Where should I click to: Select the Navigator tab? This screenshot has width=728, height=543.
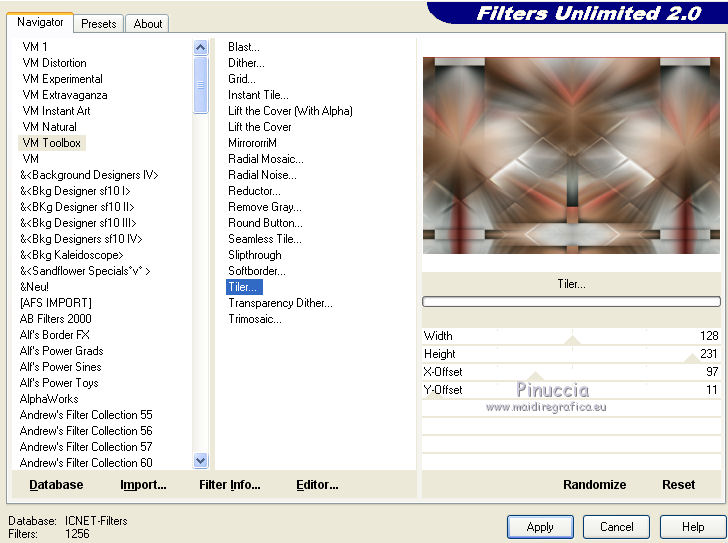click(40, 22)
